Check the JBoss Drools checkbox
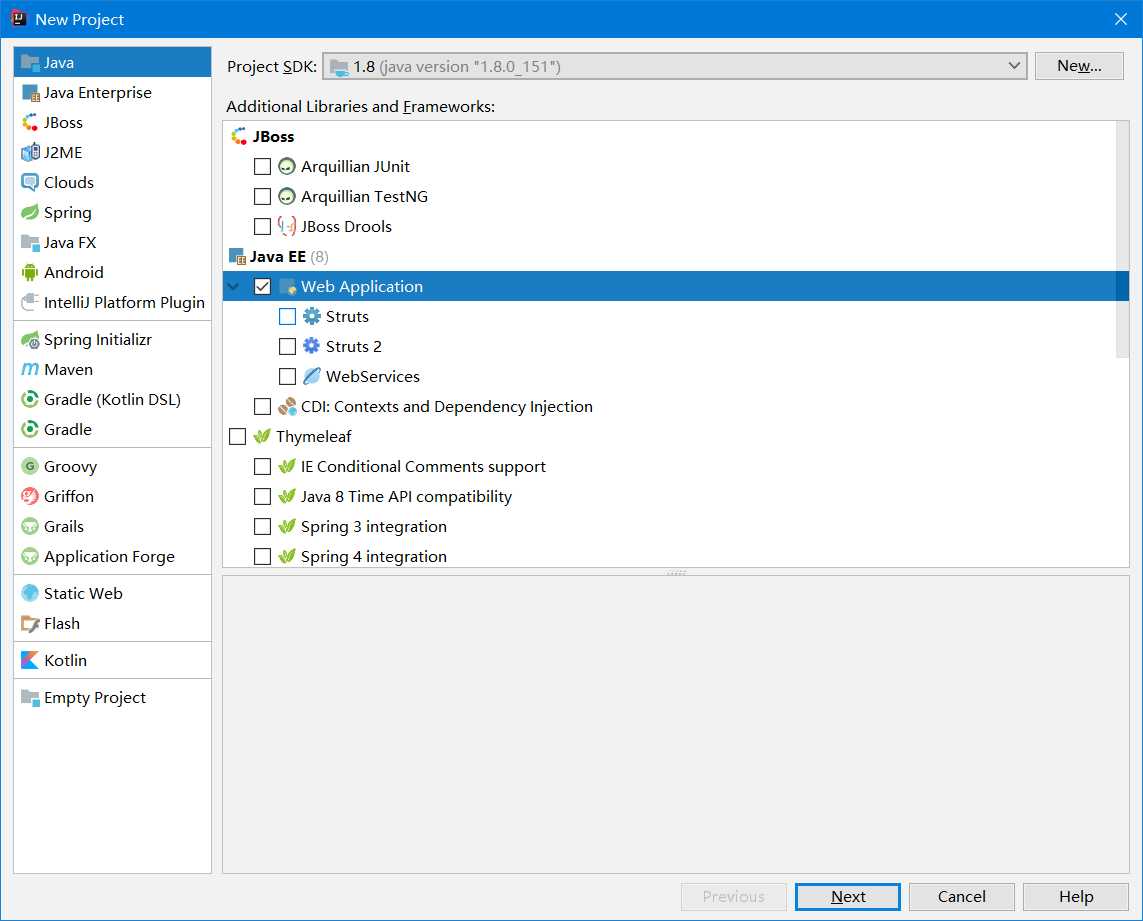Viewport: 1143px width, 921px height. tap(262, 227)
